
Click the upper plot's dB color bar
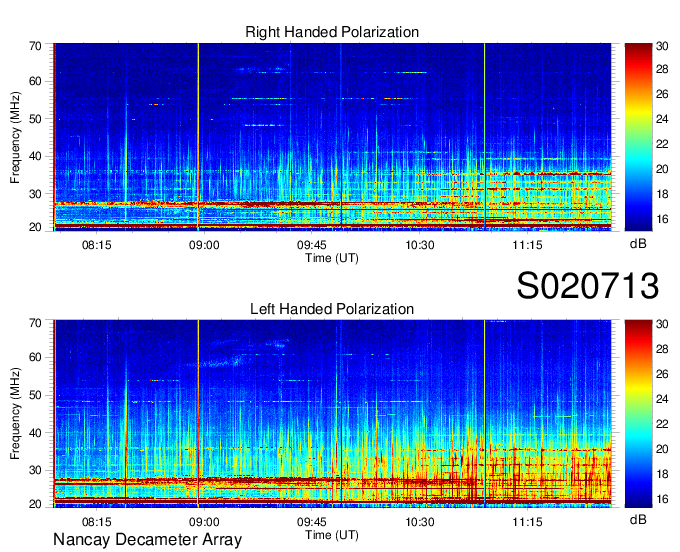(x=638, y=137)
